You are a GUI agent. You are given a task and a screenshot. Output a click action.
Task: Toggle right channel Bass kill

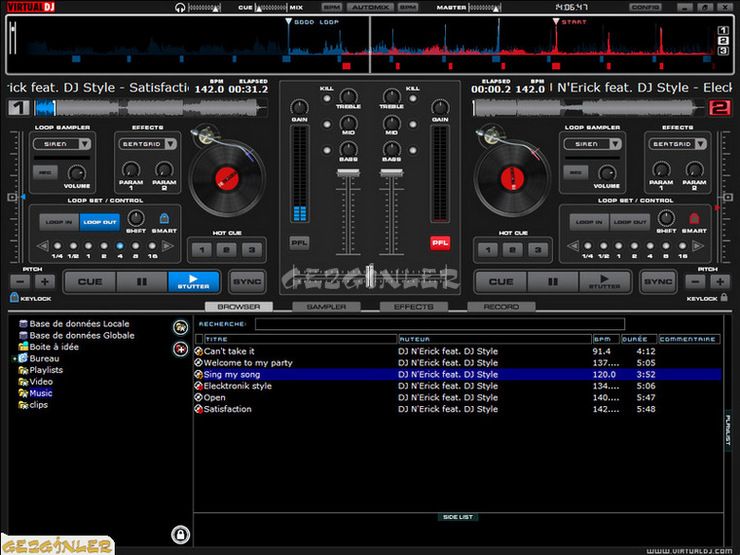coord(412,151)
